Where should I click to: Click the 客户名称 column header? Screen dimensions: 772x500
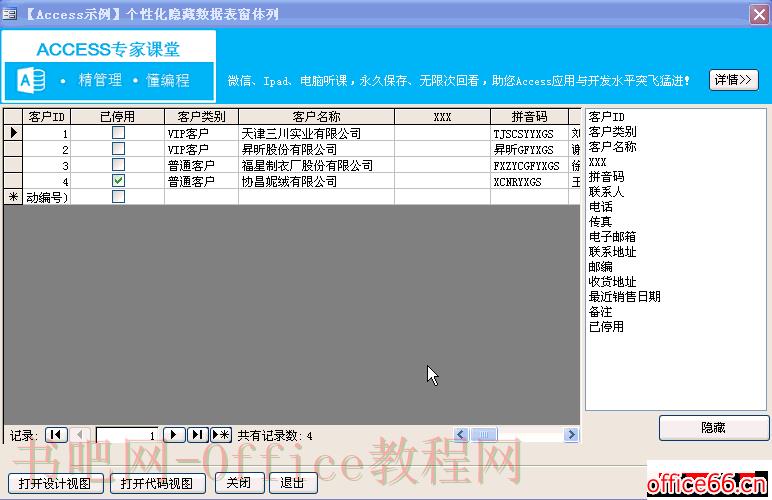pos(317,117)
